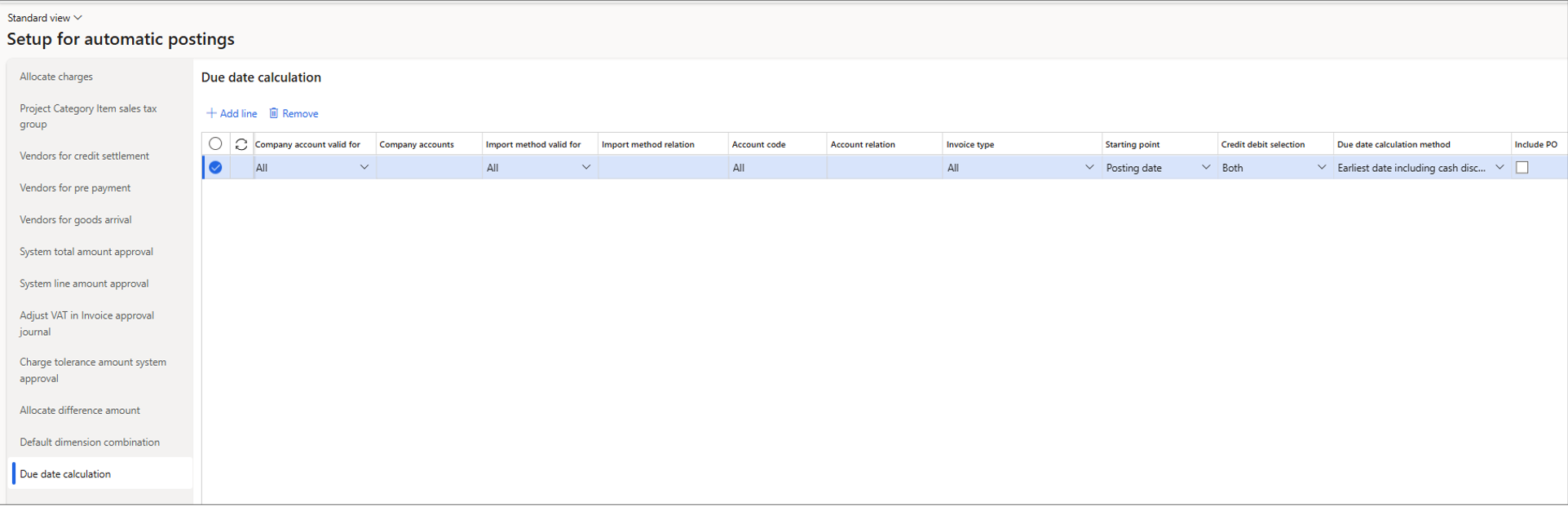Expand the Company account valid for dropdown
This screenshot has width=1568, height=506.
364,168
